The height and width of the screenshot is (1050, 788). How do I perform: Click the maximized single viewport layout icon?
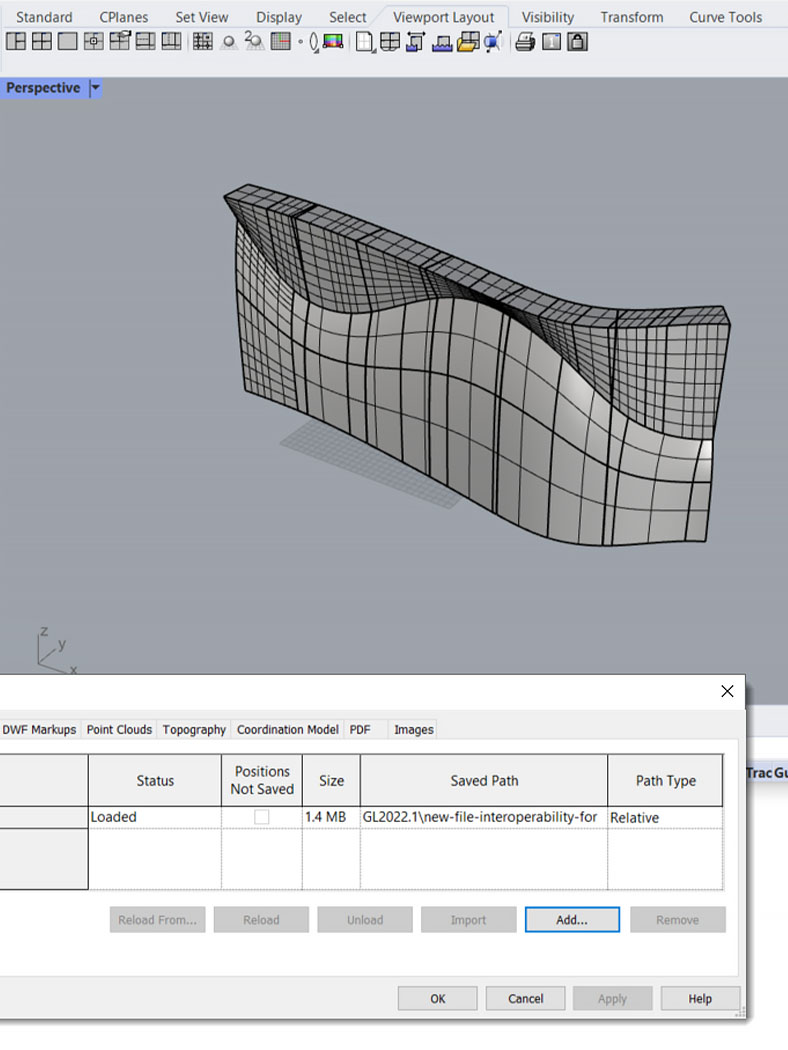(67, 42)
